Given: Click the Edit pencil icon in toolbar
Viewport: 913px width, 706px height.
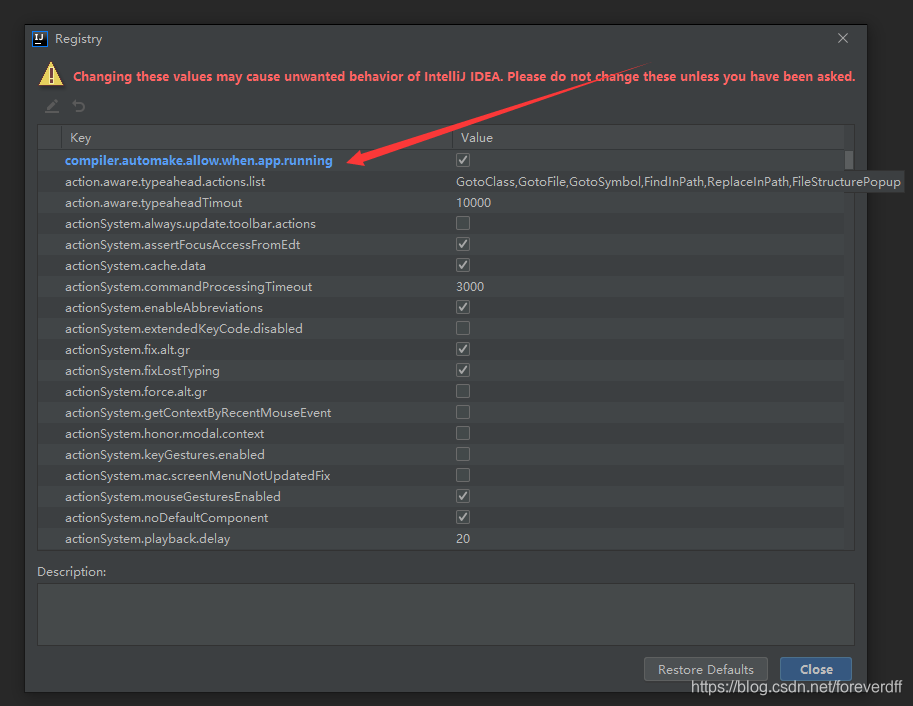Looking at the screenshot, I should [x=52, y=106].
